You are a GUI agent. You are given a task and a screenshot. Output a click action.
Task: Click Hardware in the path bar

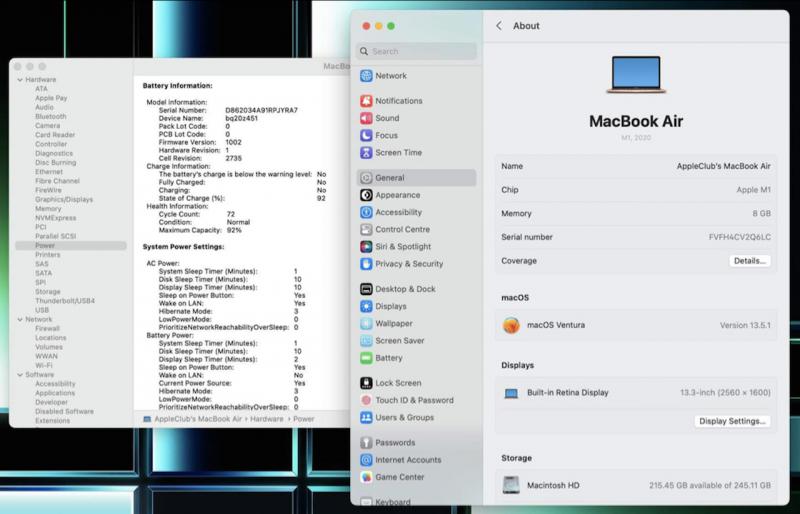coord(266,419)
